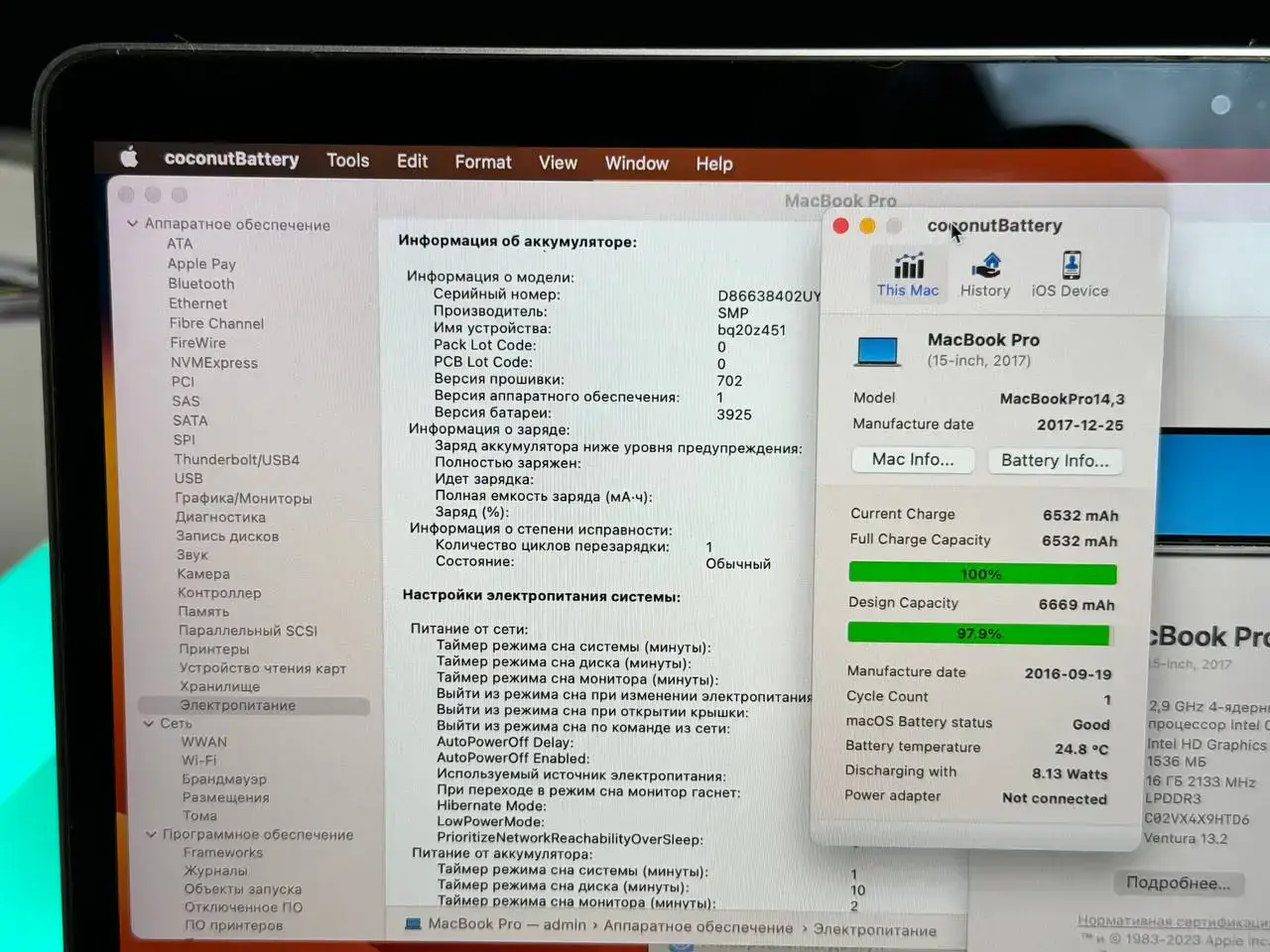The height and width of the screenshot is (952, 1270).
Task: Click the Battery Info... button
Action: tap(1055, 460)
